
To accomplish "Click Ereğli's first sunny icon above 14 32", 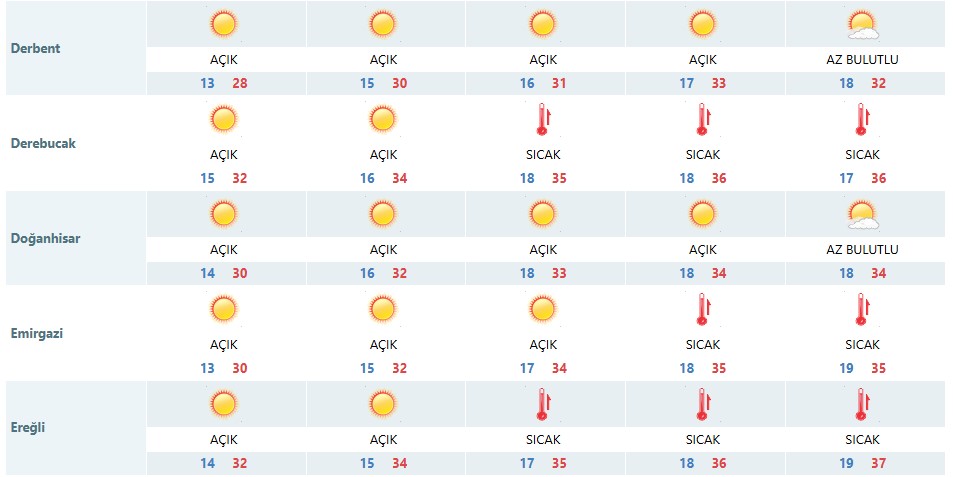I will [x=223, y=403].
